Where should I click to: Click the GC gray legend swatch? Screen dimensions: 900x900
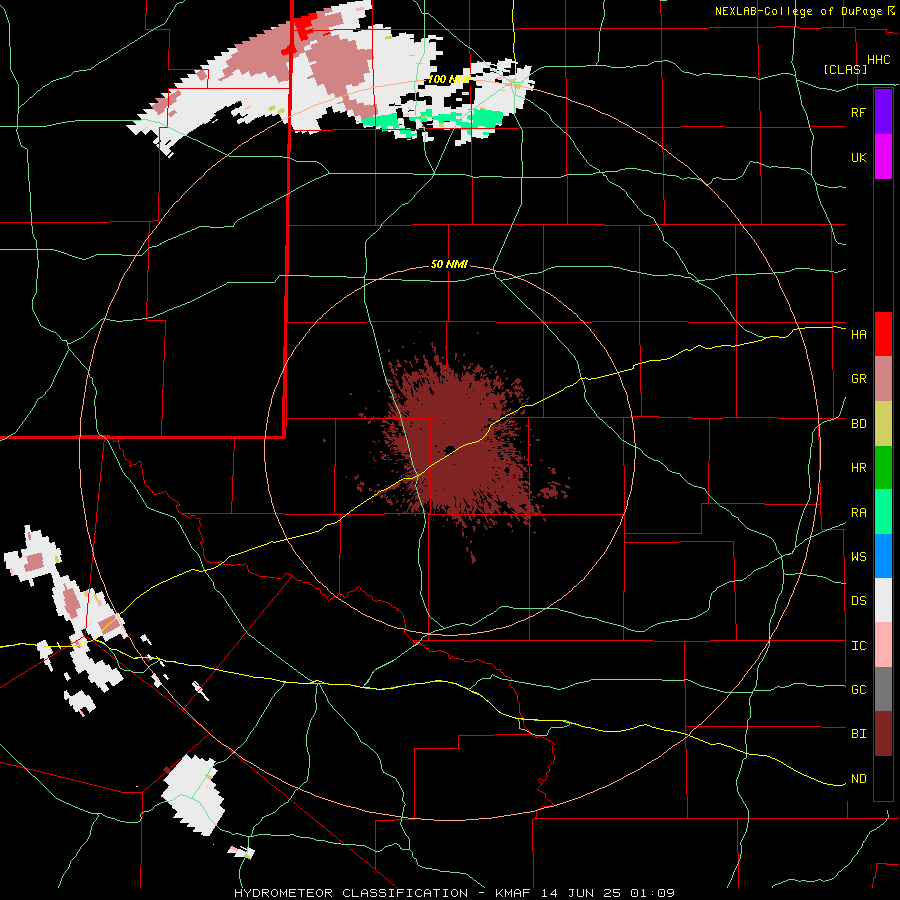[883, 689]
